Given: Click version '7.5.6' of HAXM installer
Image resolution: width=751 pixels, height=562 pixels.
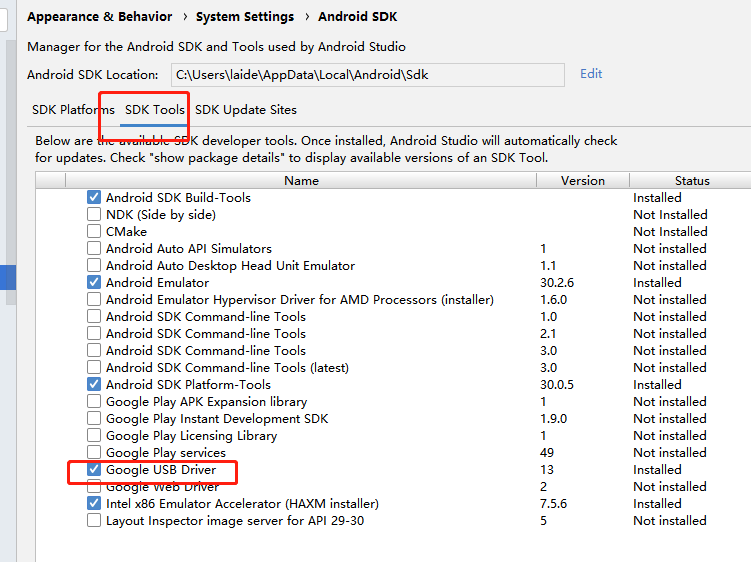Looking at the screenshot, I should pyautogui.click(x=554, y=504).
